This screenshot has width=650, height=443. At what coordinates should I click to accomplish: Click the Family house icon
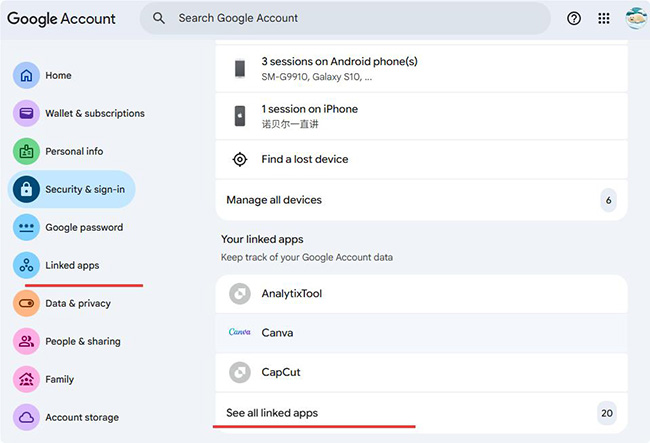pos(26,379)
